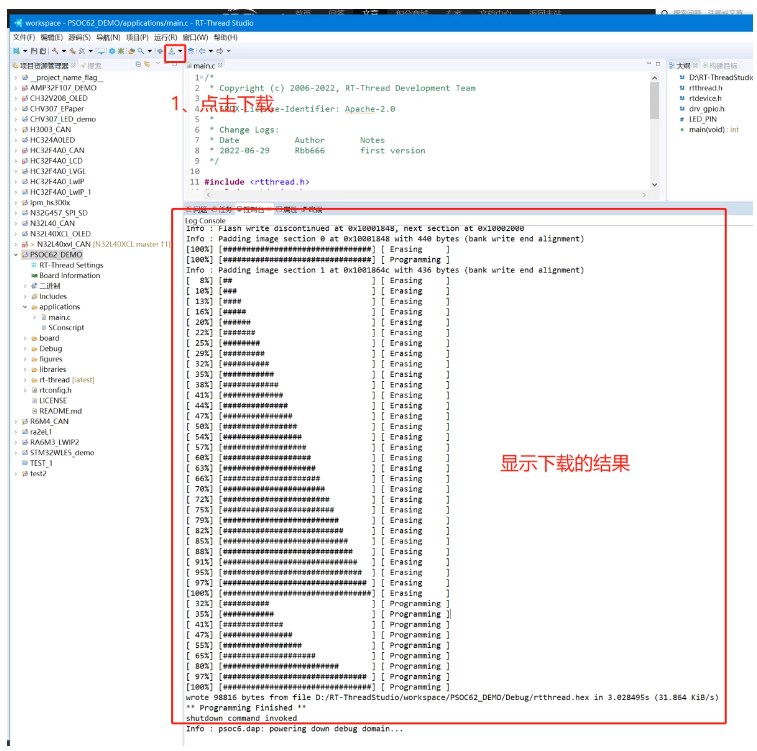Click the magnifier search toolbar icon
Screen dimensions: 757x751
[140, 51]
